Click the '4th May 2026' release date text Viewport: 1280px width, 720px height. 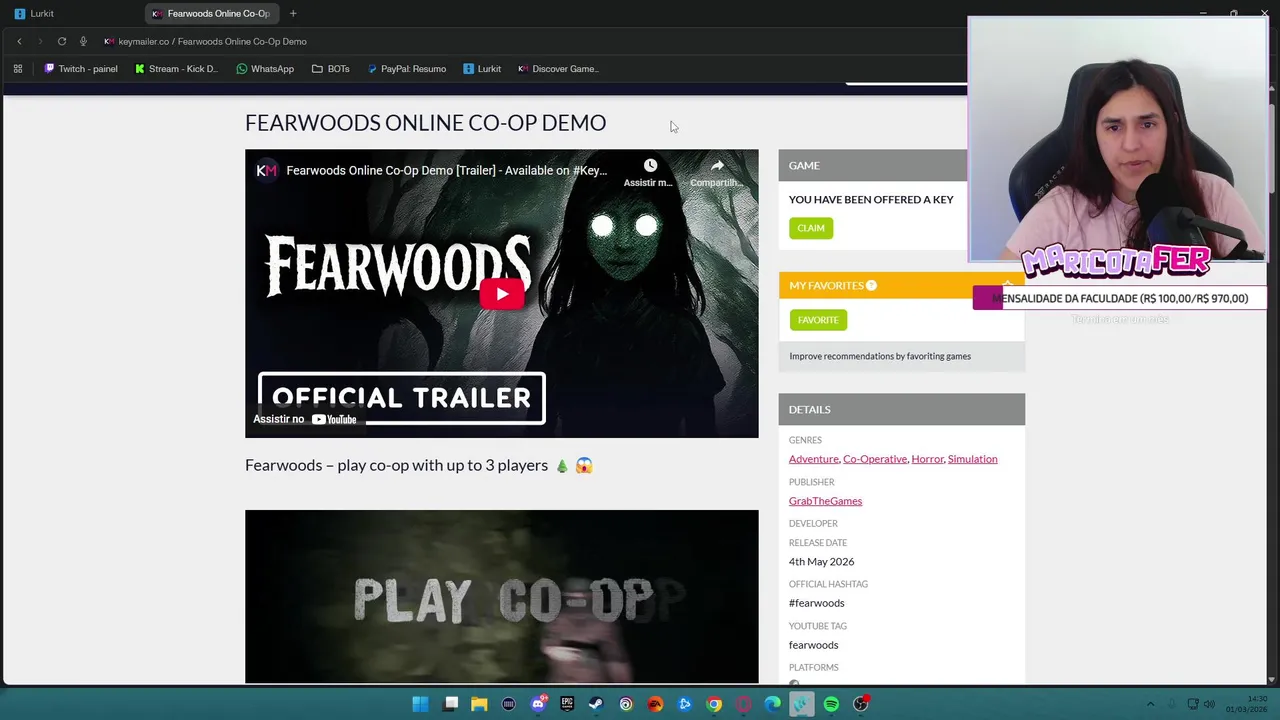pyautogui.click(x=821, y=562)
